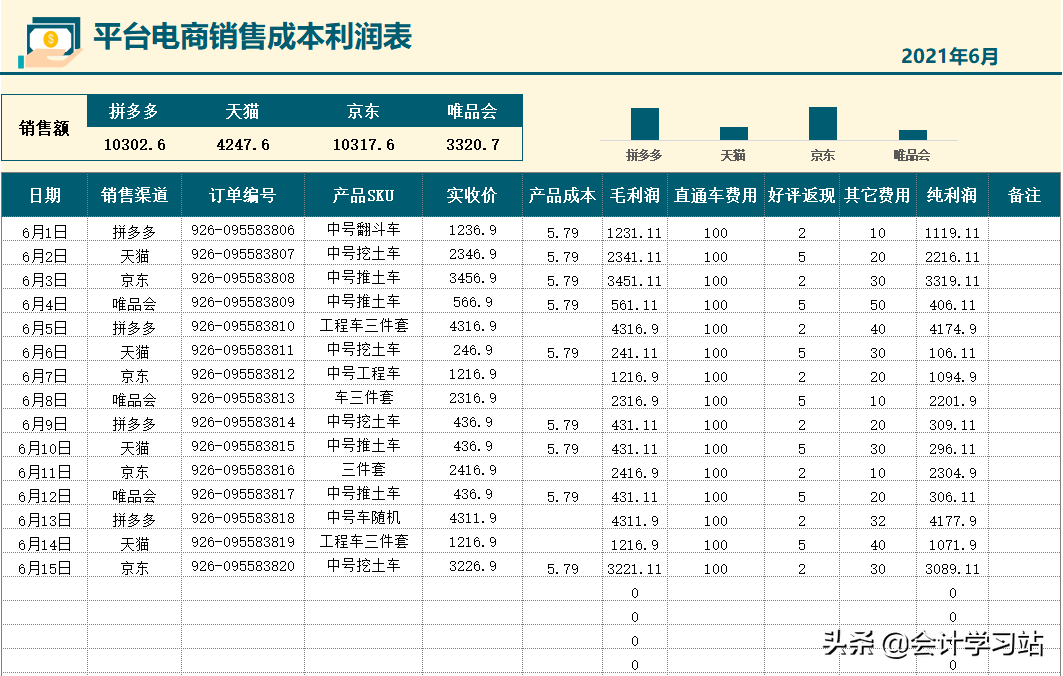
Task: Click the 唯品会 bar in chart
Action: 912,135
